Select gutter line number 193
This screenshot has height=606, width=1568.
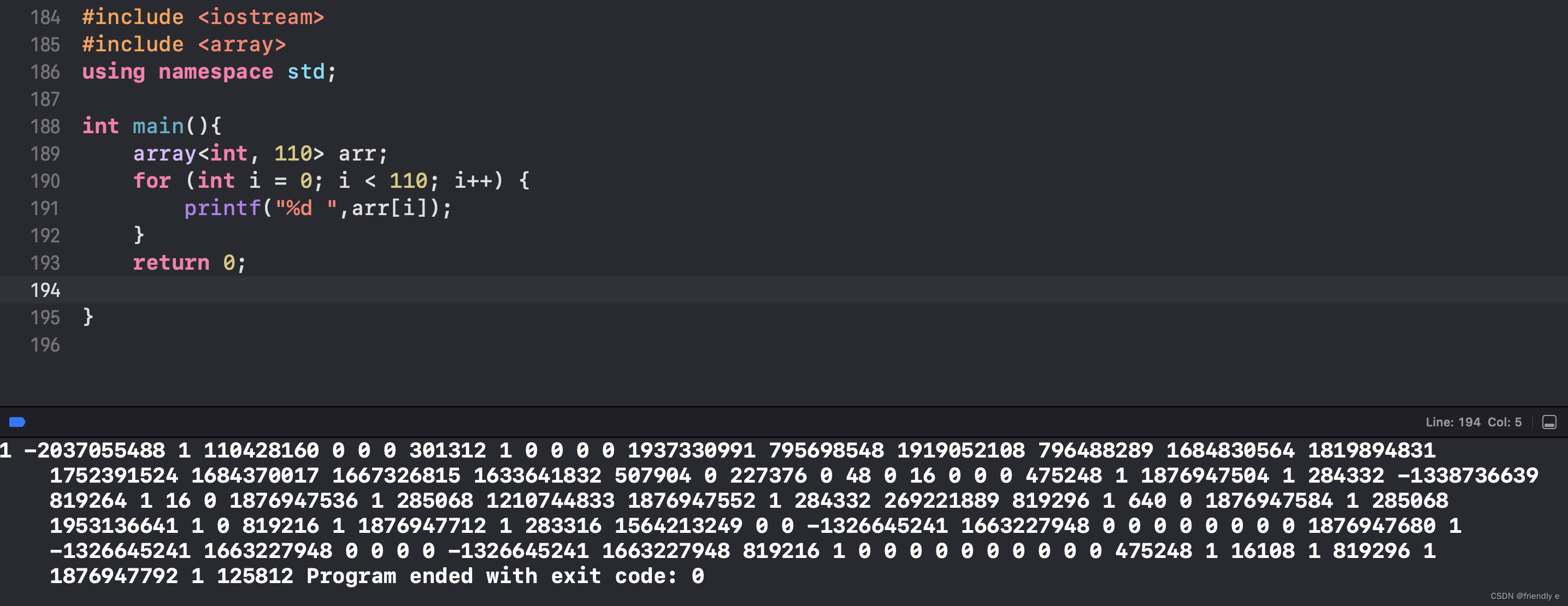coord(45,263)
